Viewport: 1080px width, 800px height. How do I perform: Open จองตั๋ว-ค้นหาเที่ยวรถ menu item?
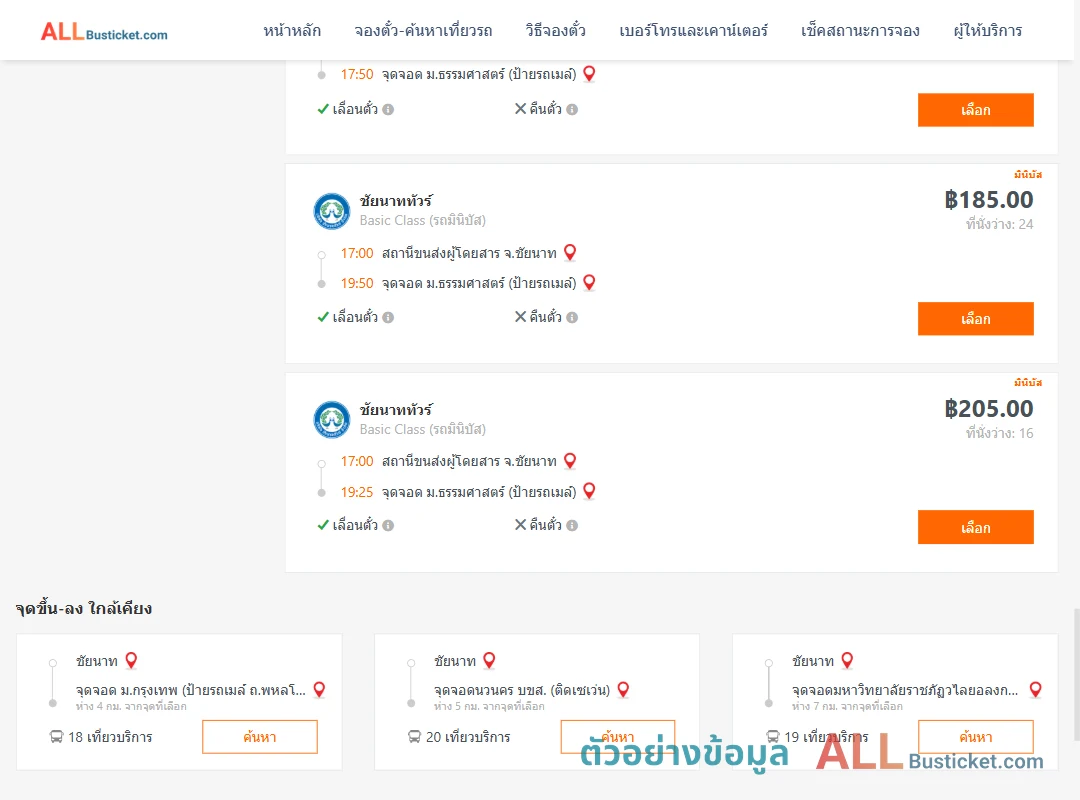coord(423,30)
